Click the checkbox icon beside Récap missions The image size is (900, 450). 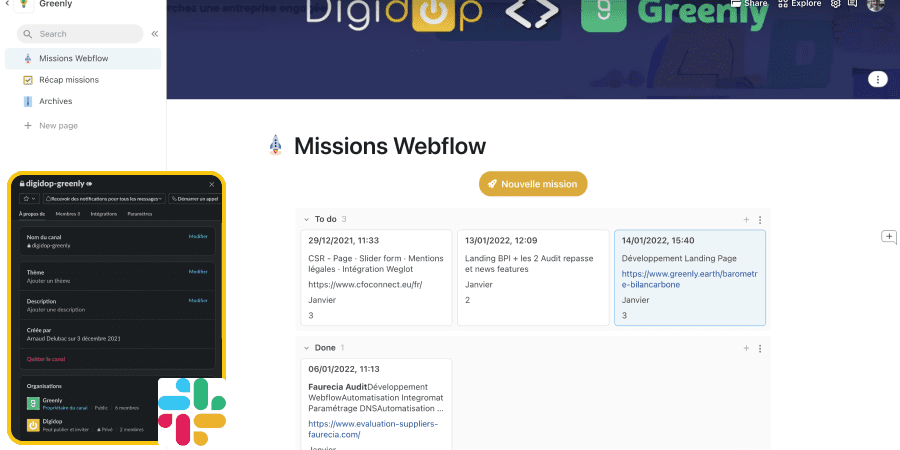pos(28,80)
